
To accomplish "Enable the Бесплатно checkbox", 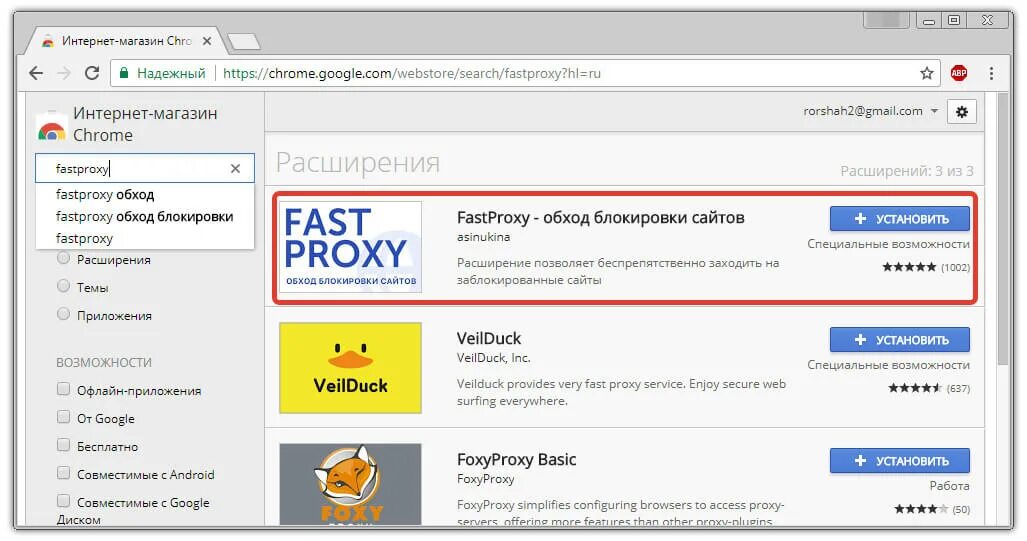I will coord(63,445).
